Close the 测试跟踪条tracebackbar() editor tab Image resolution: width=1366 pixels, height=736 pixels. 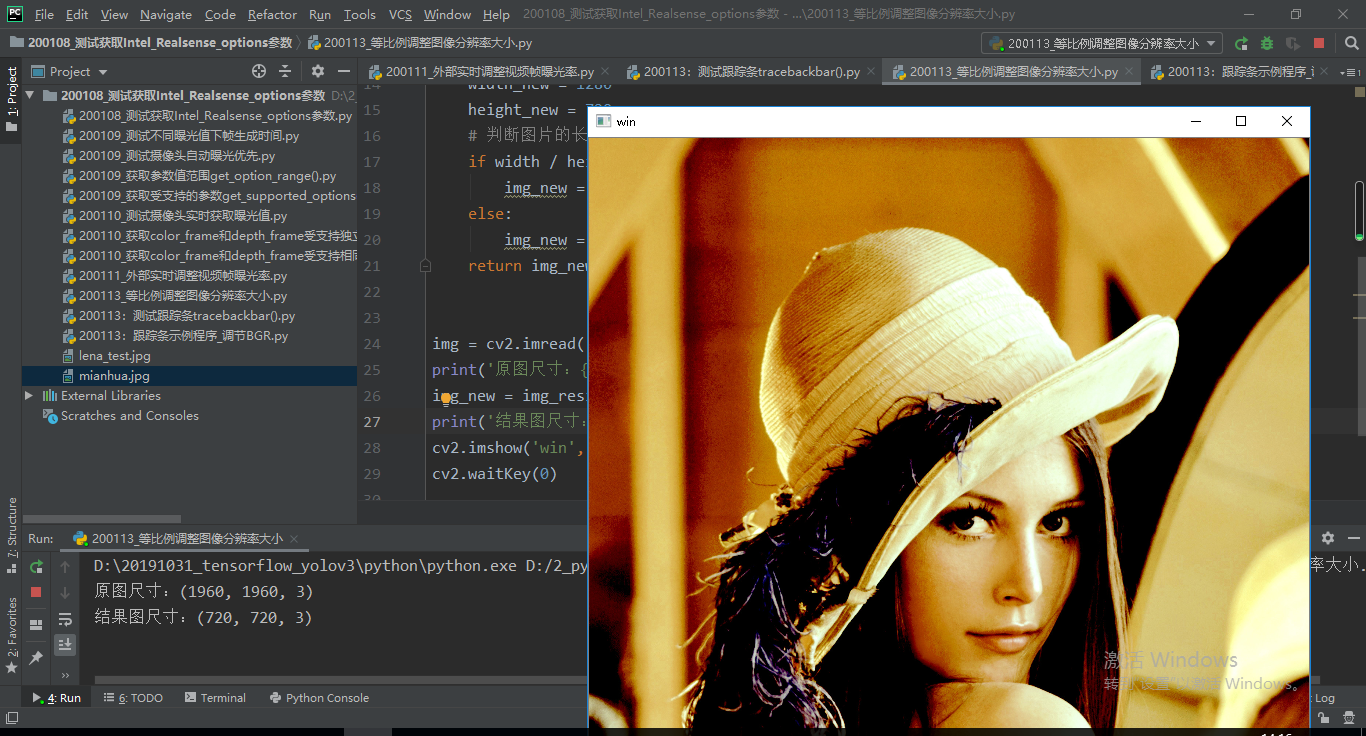click(x=871, y=72)
